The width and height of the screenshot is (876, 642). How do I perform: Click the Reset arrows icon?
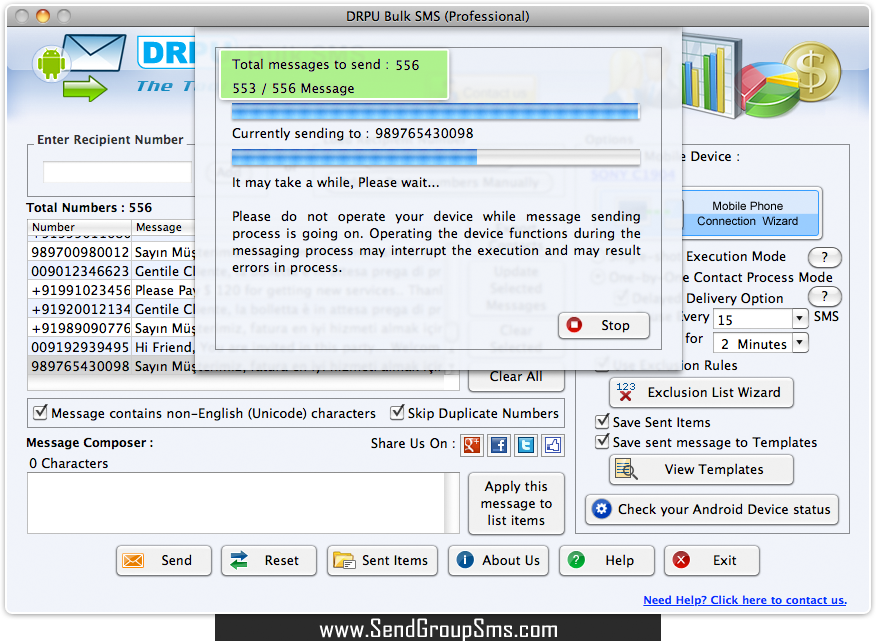tap(239, 560)
